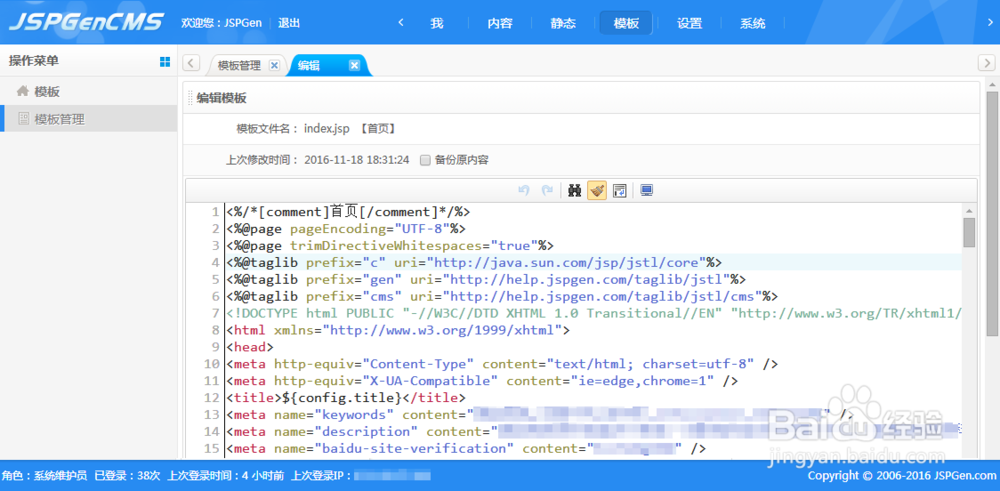The image size is (1000, 491).
Task: Click 上次登录时间：4 小时前 status text
Action: (x=226, y=476)
